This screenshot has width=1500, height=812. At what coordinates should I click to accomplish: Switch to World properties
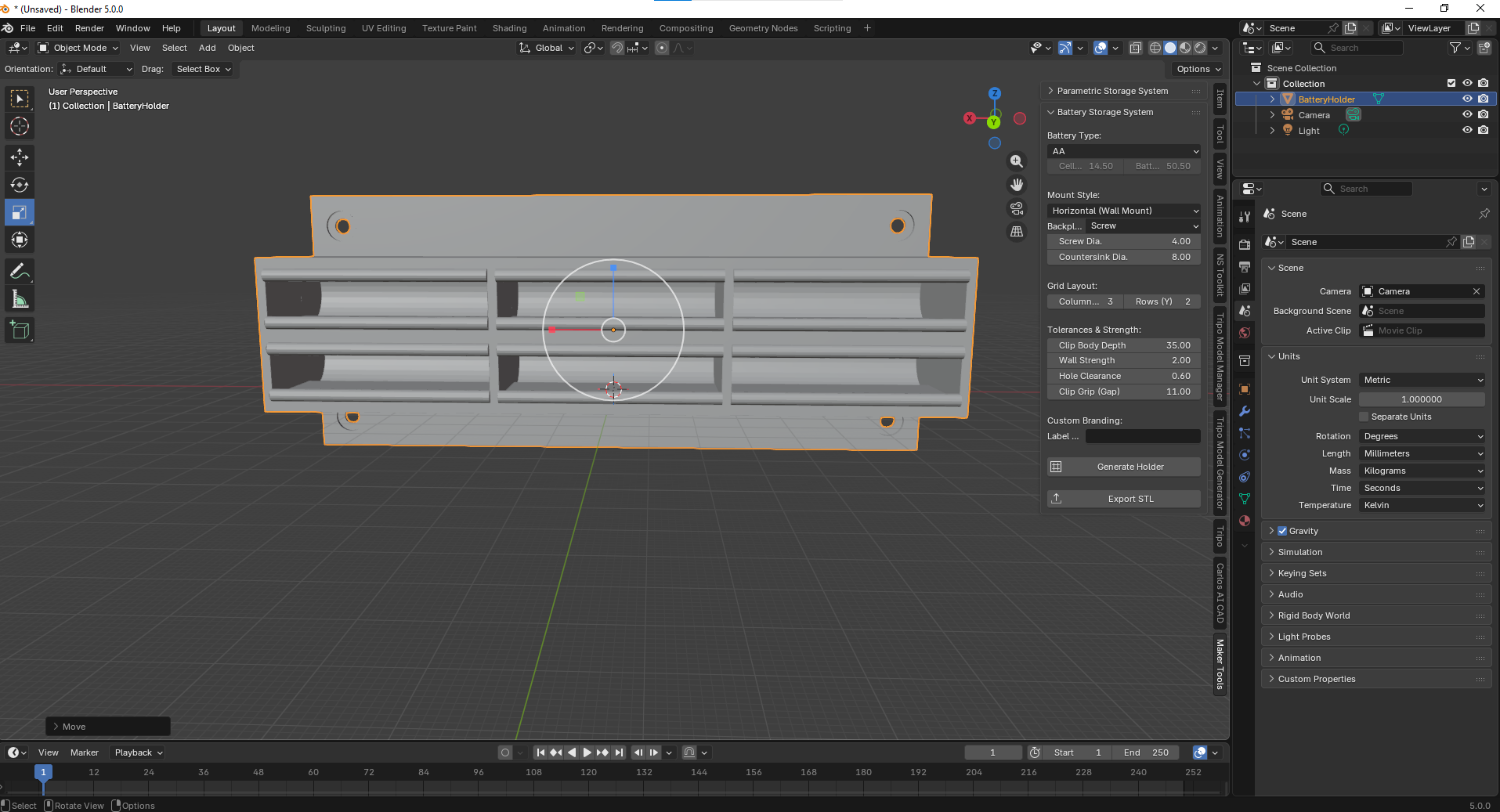1244,332
